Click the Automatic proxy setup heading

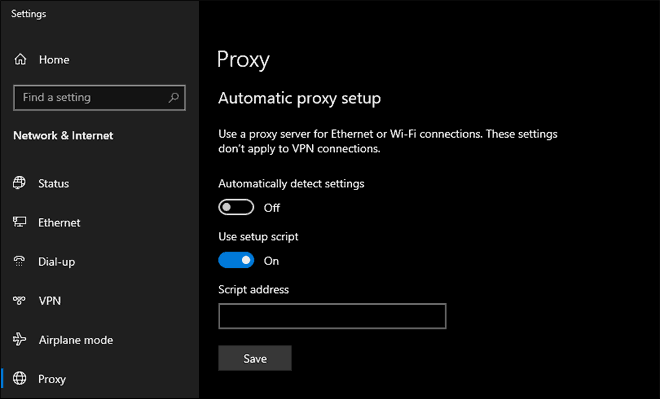tap(299, 98)
